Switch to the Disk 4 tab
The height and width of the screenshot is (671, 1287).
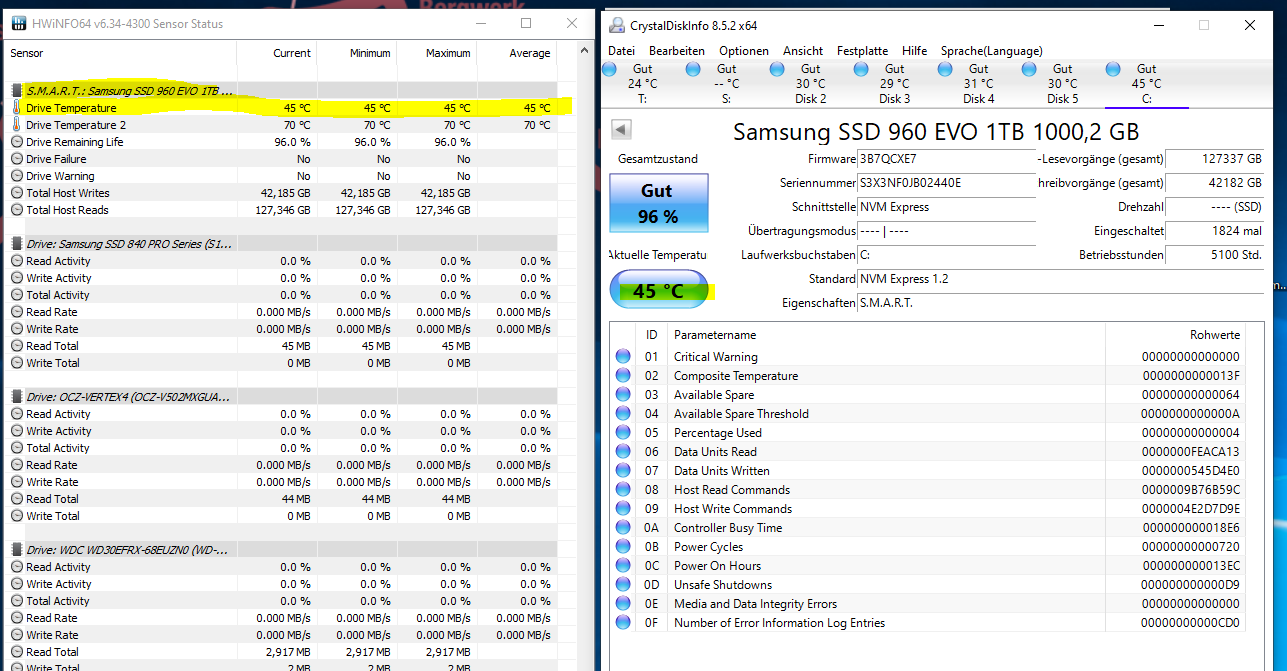point(978,84)
